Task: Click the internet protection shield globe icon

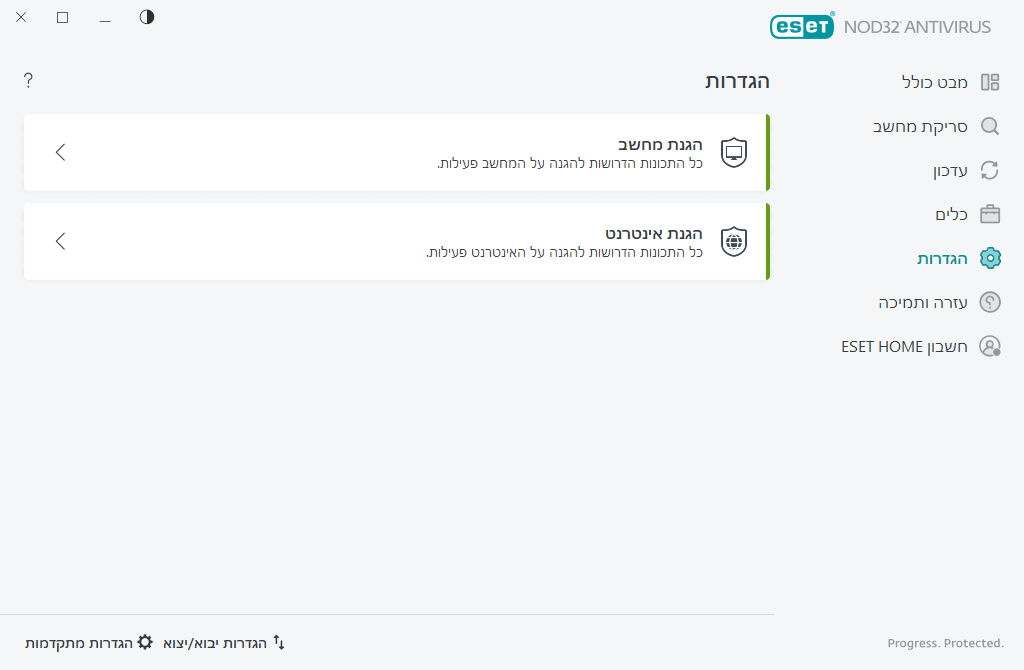Action: (x=733, y=241)
